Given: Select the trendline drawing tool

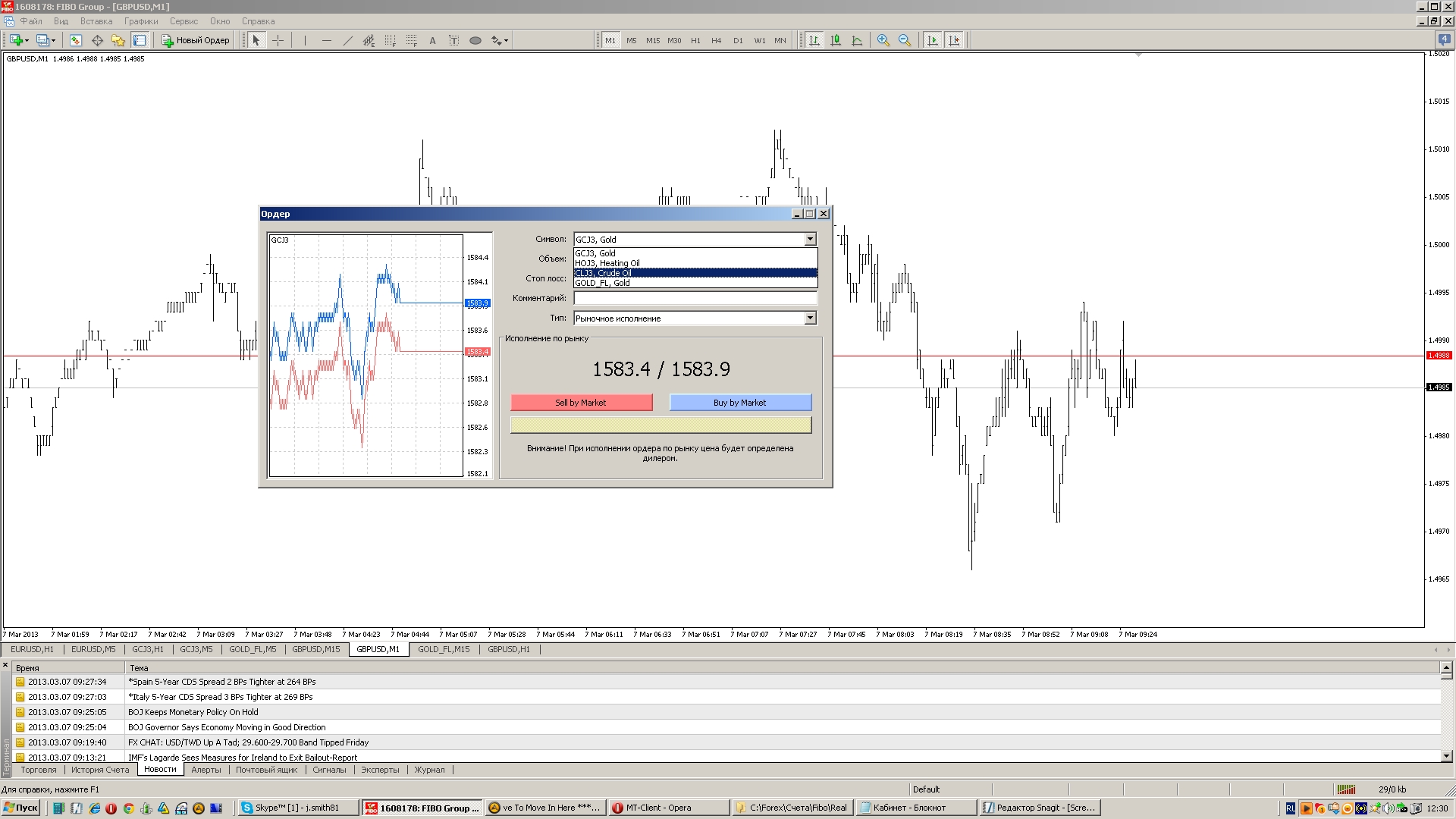Looking at the screenshot, I should click(x=348, y=40).
